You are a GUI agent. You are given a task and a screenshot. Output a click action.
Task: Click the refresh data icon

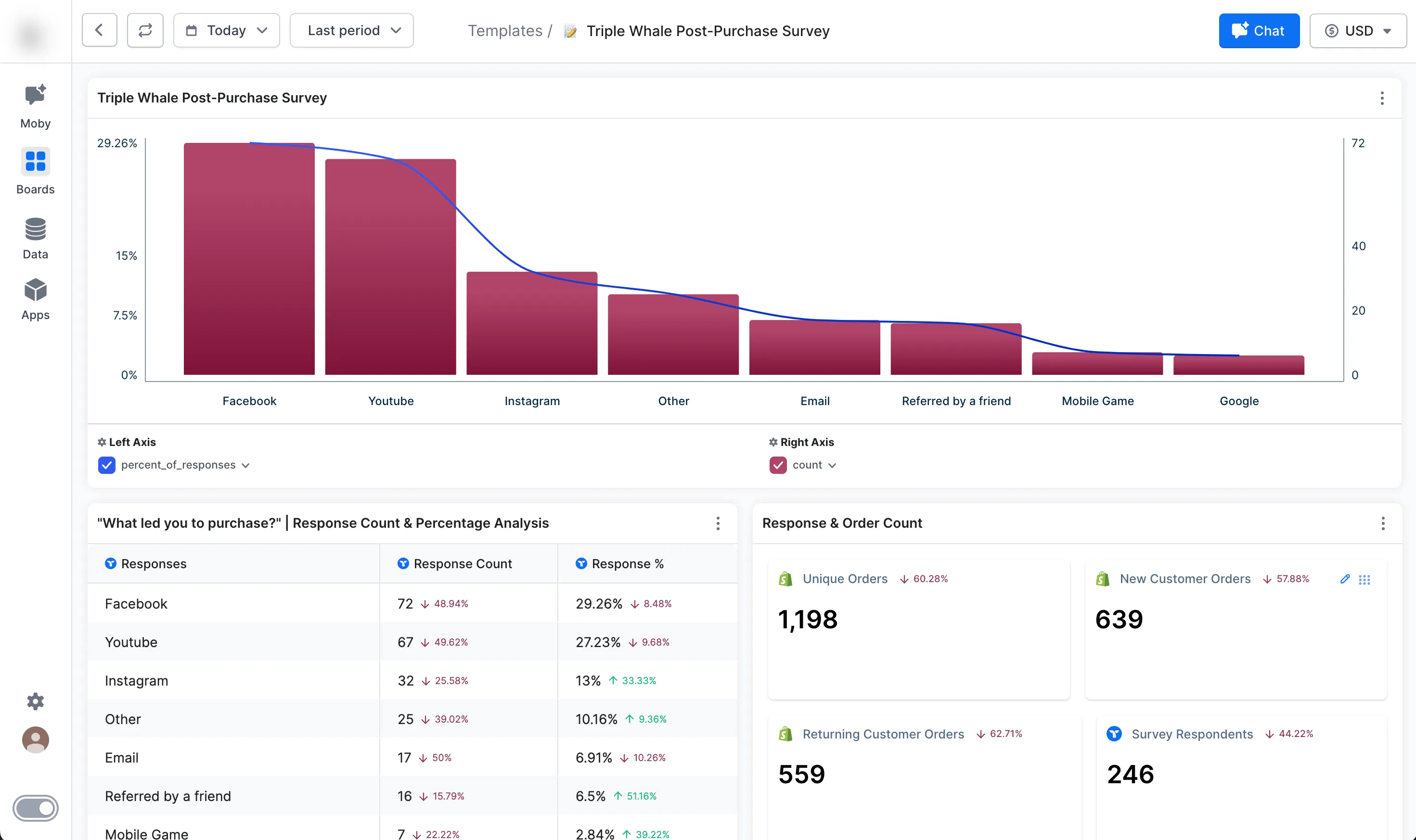pyautogui.click(x=145, y=31)
